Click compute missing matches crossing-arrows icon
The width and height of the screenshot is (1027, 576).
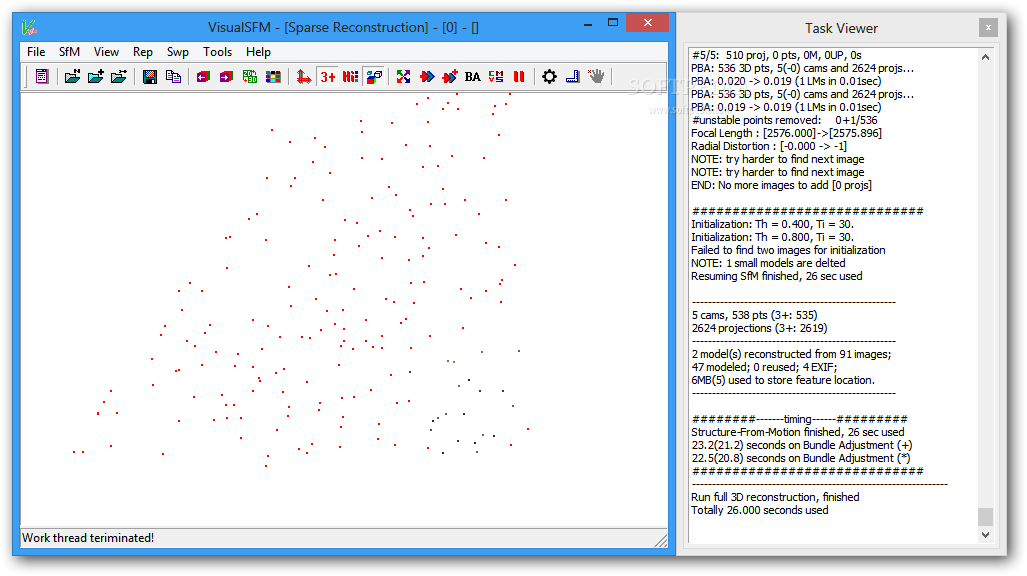point(403,77)
